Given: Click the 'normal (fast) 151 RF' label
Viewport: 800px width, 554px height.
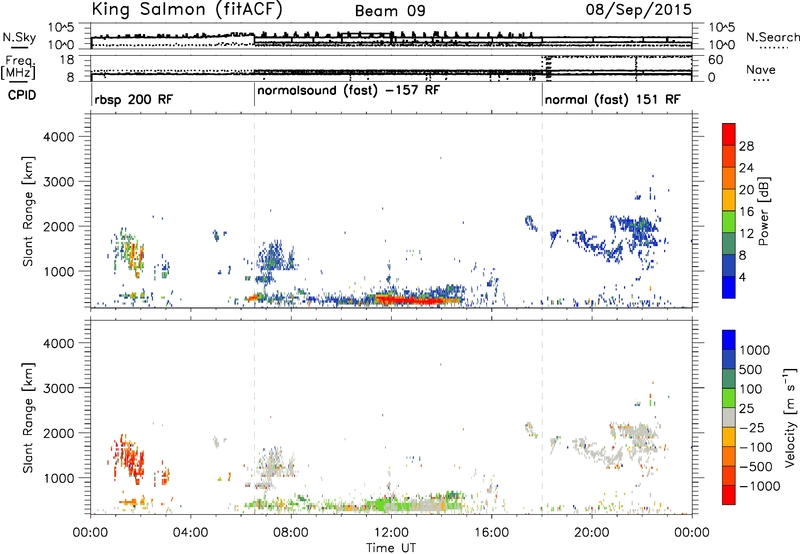Looking at the screenshot, I should click(x=612, y=99).
